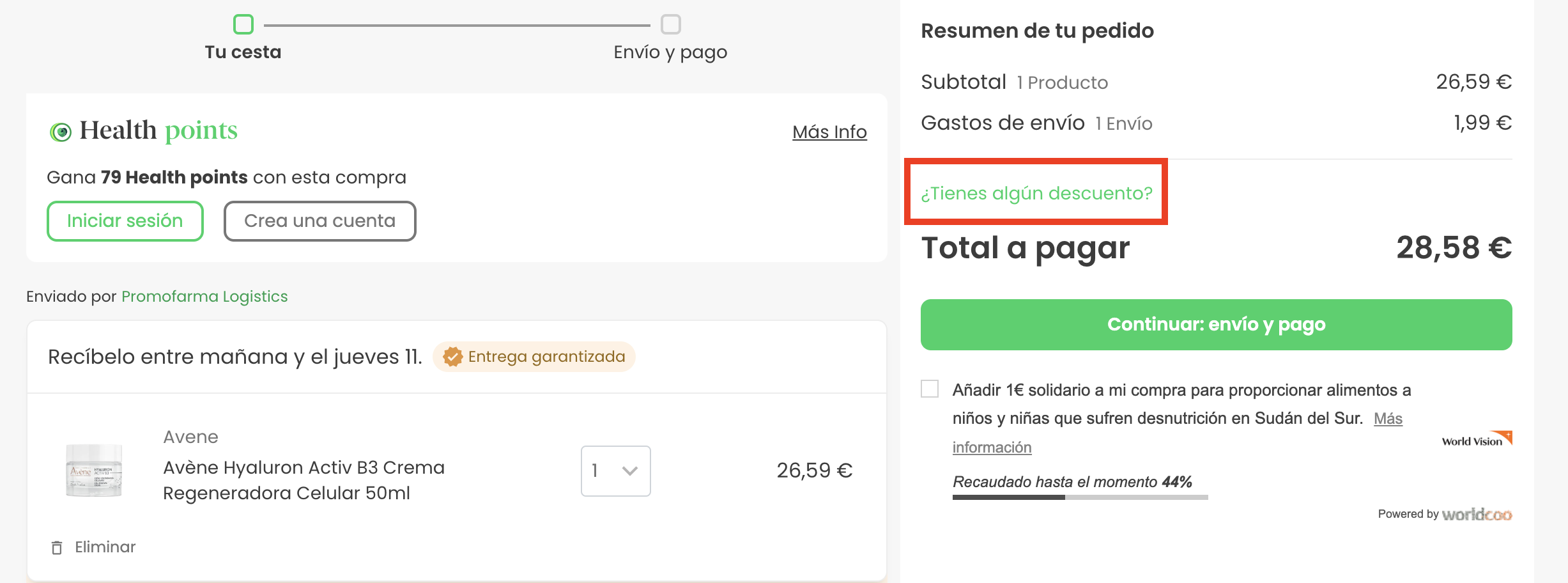Click Crea una cuenta button
This screenshot has height=583, width=1568.
coord(320,221)
